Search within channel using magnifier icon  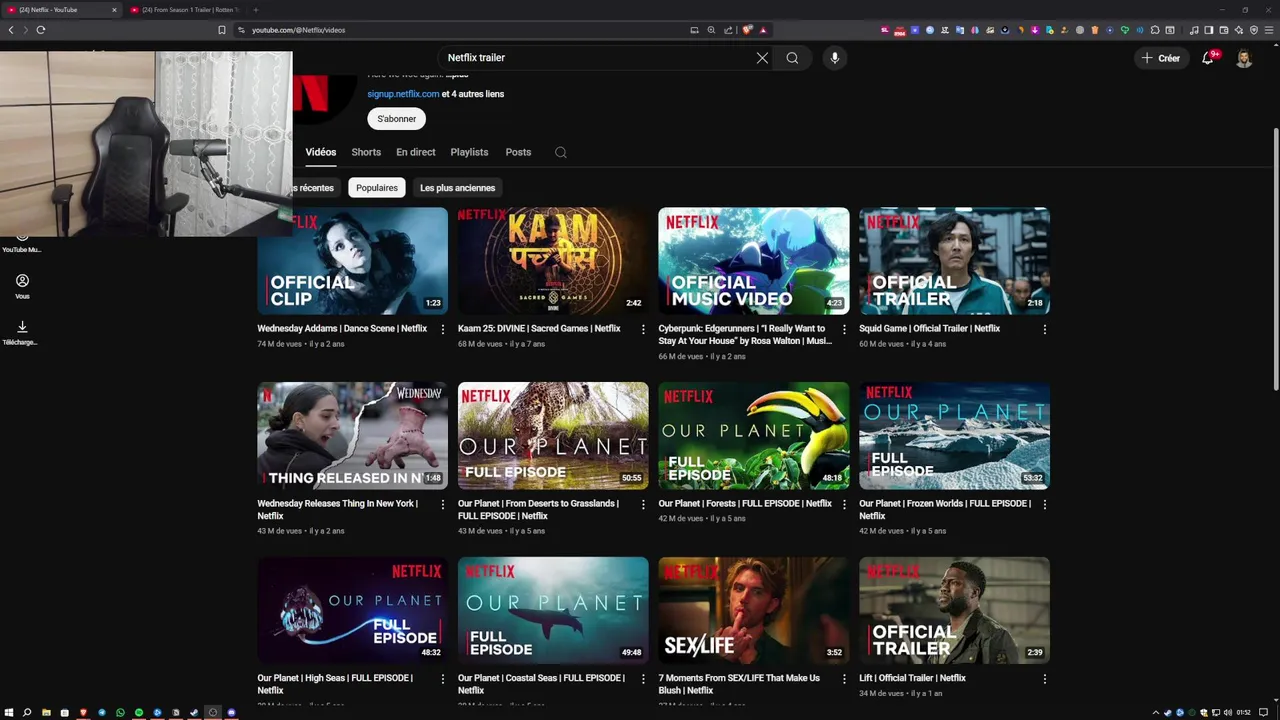pos(561,152)
